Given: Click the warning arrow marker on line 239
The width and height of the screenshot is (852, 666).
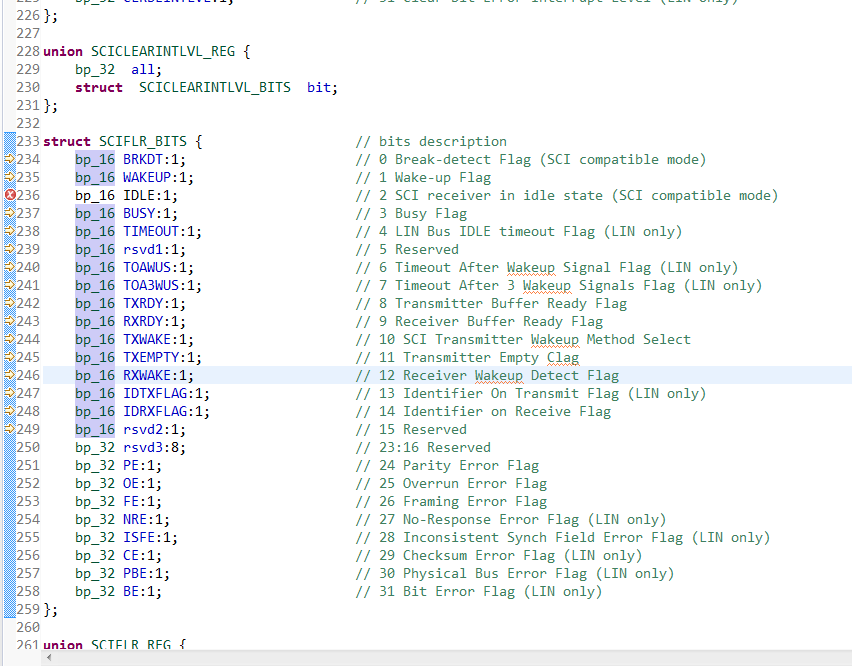Looking at the screenshot, I should pyautogui.click(x=10, y=249).
